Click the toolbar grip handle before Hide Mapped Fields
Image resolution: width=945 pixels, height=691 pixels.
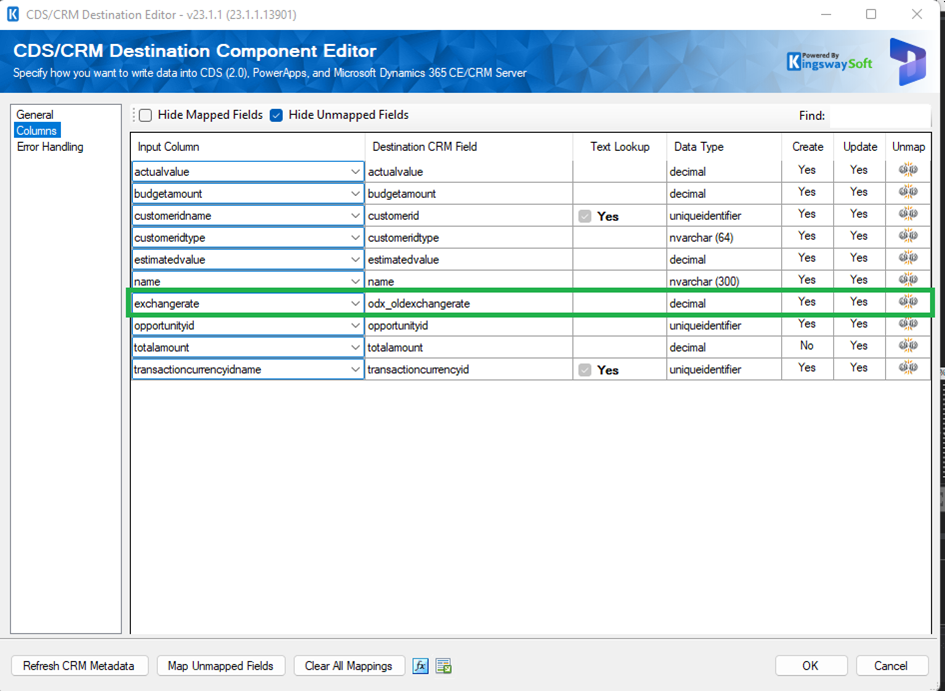coord(134,115)
